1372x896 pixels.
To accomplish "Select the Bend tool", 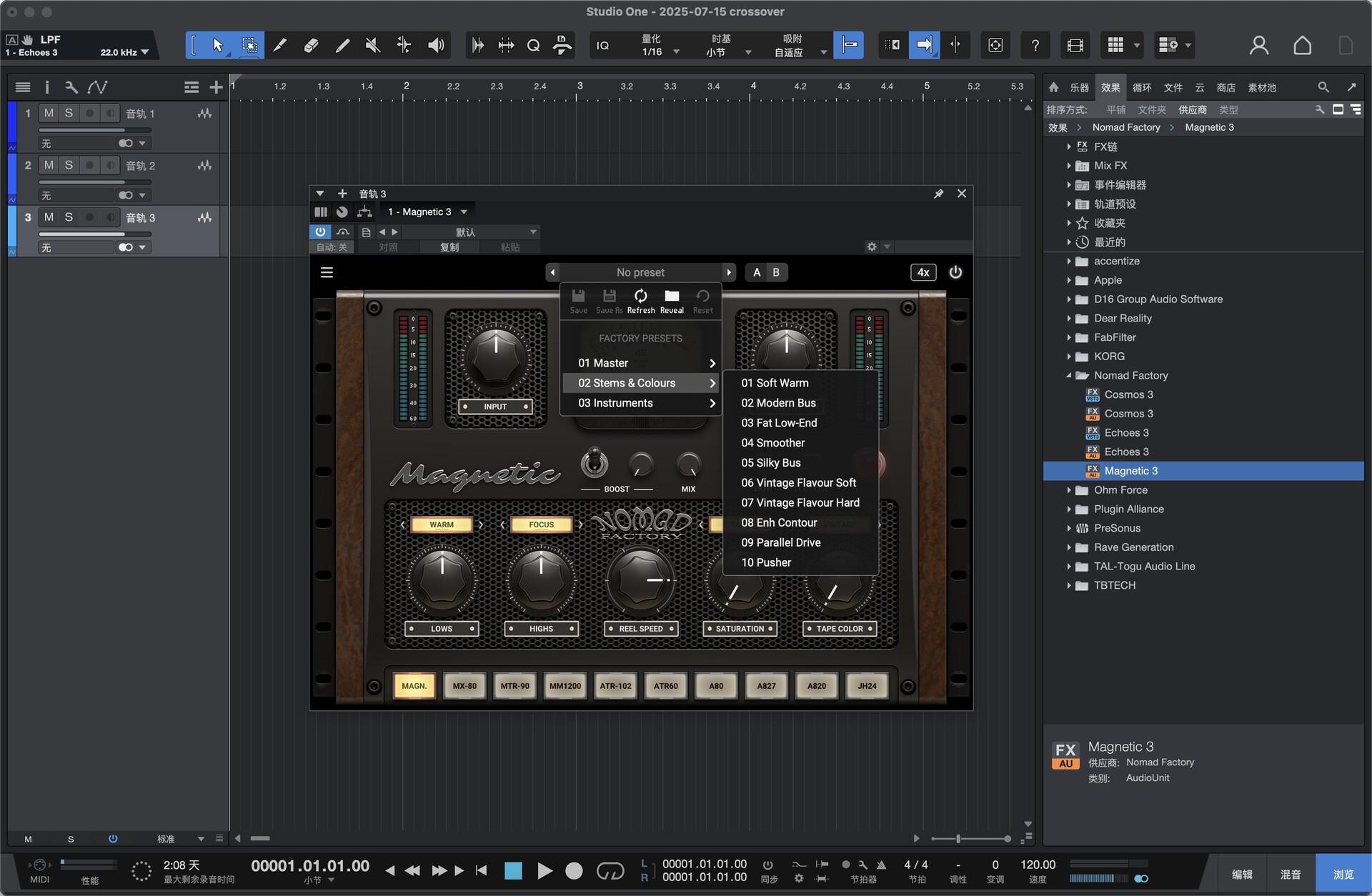I will 404,46.
